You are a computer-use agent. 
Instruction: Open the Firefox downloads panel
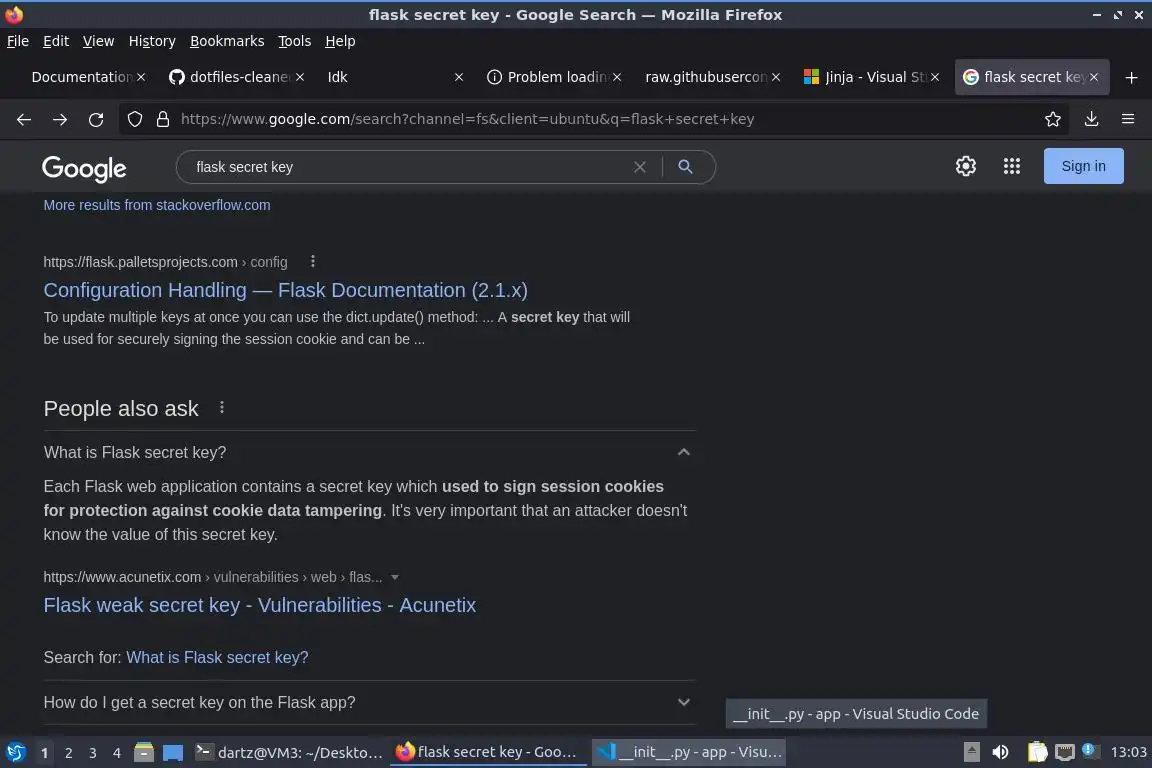pos(1092,119)
